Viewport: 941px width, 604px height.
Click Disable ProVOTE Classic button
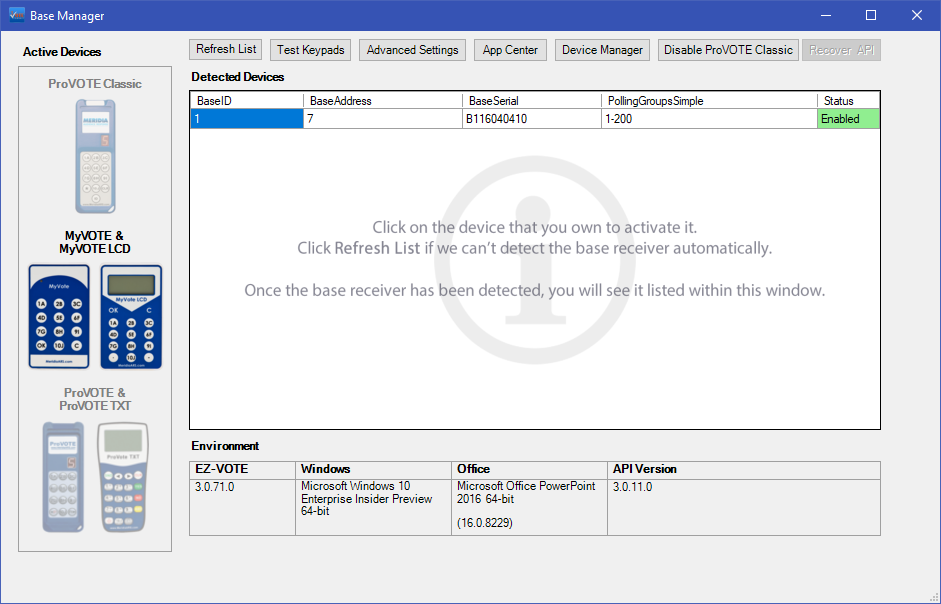(x=728, y=50)
